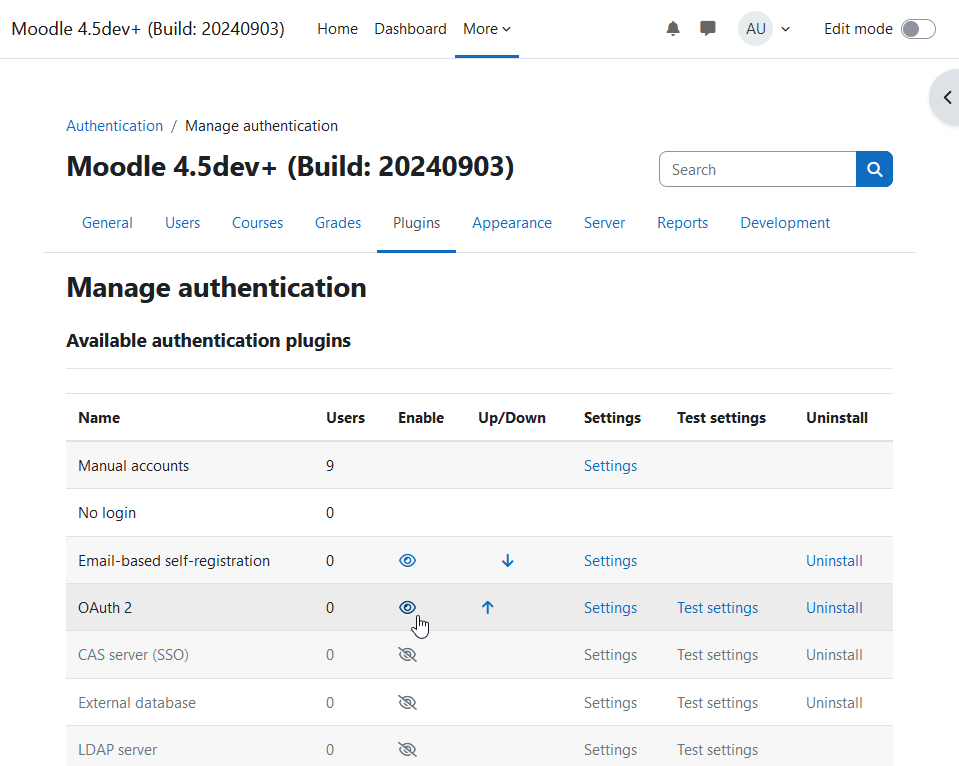Open Settings for Email-based self-registration
Viewport: 959px width, 766px height.
610,561
